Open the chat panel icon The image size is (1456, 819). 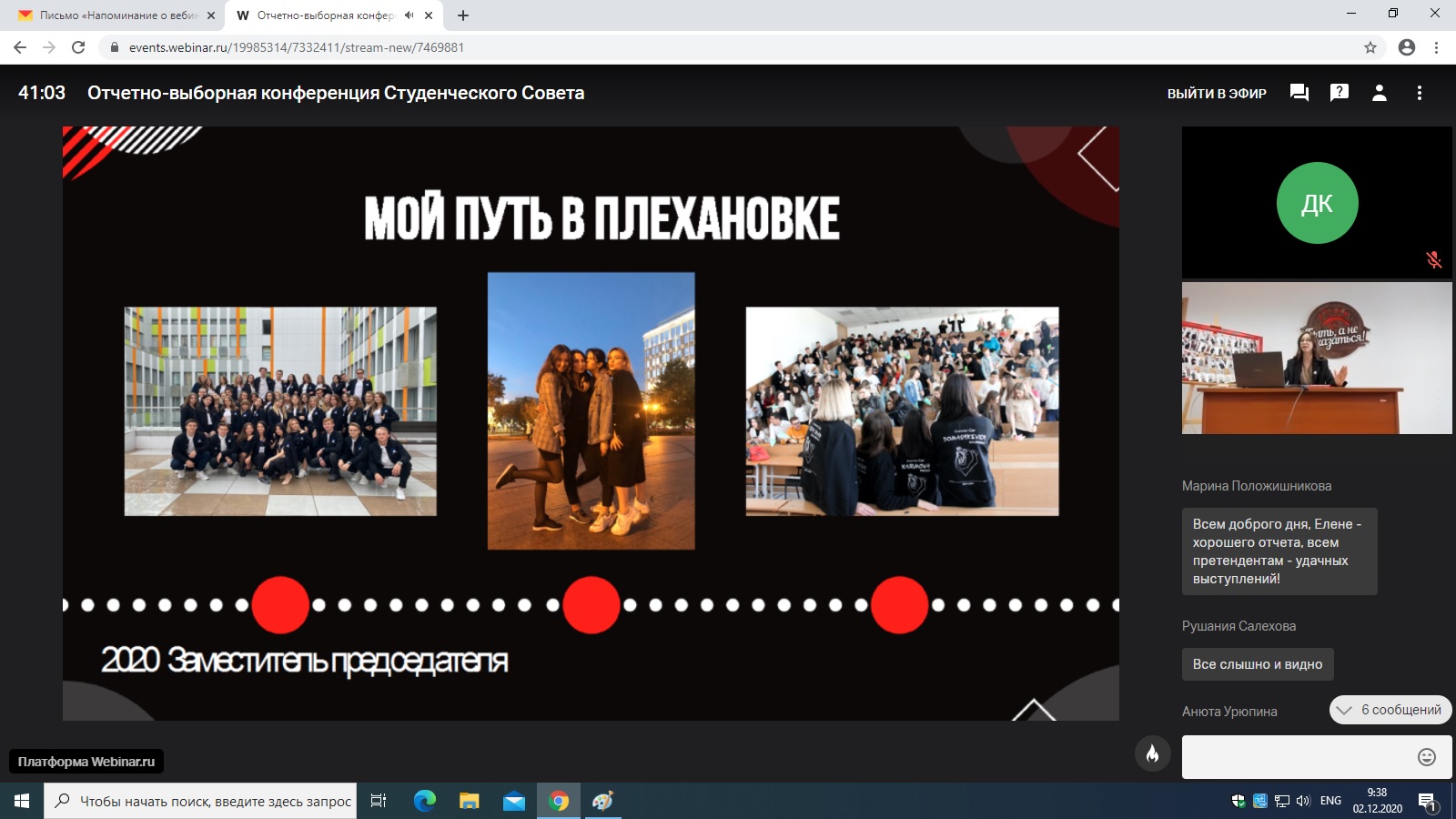click(1299, 93)
